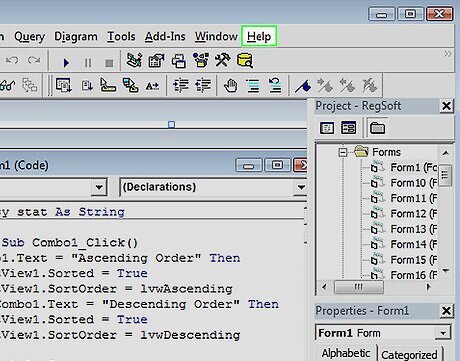
Task: Switch to View Object in Project panel
Action: click(348, 128)
